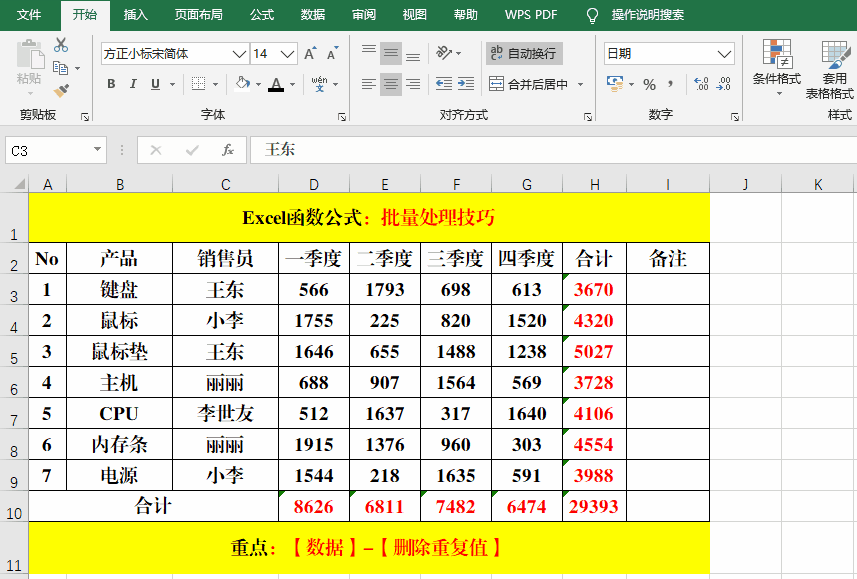Viewport: 857px width, 579px height.
Task: Toggle Bold formatting
Action: (x=111, y=84)
